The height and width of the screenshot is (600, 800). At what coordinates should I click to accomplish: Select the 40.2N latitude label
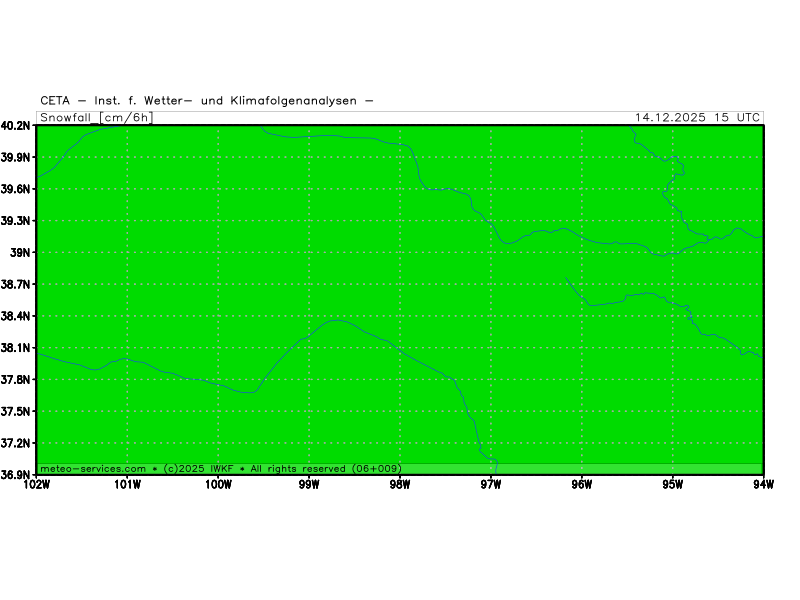pos(16,126)
